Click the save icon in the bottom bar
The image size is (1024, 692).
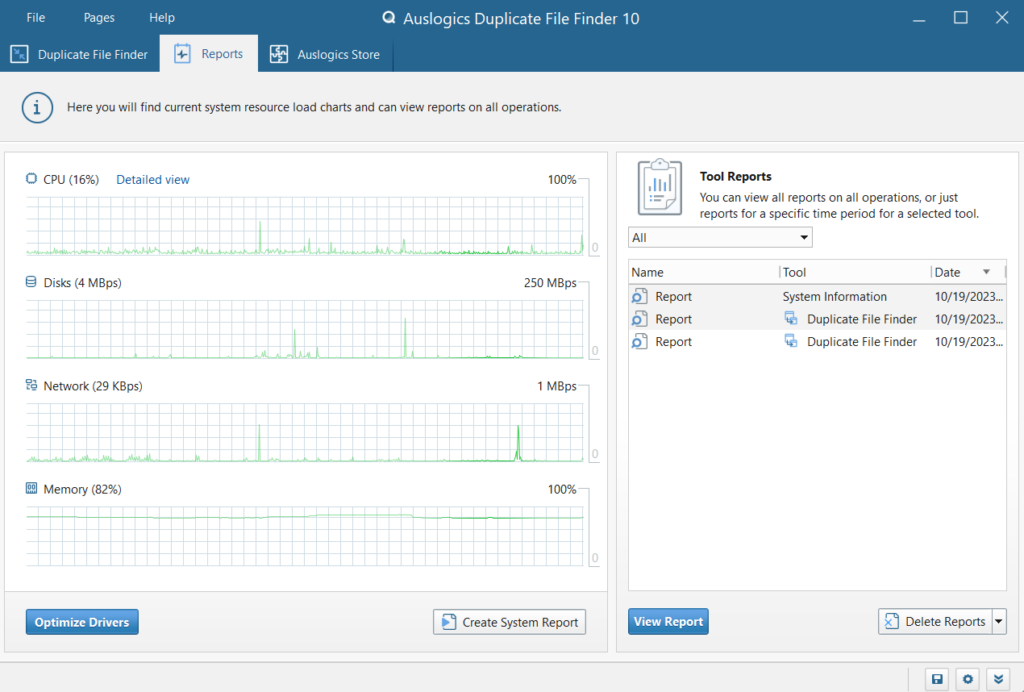coord(937,679)
